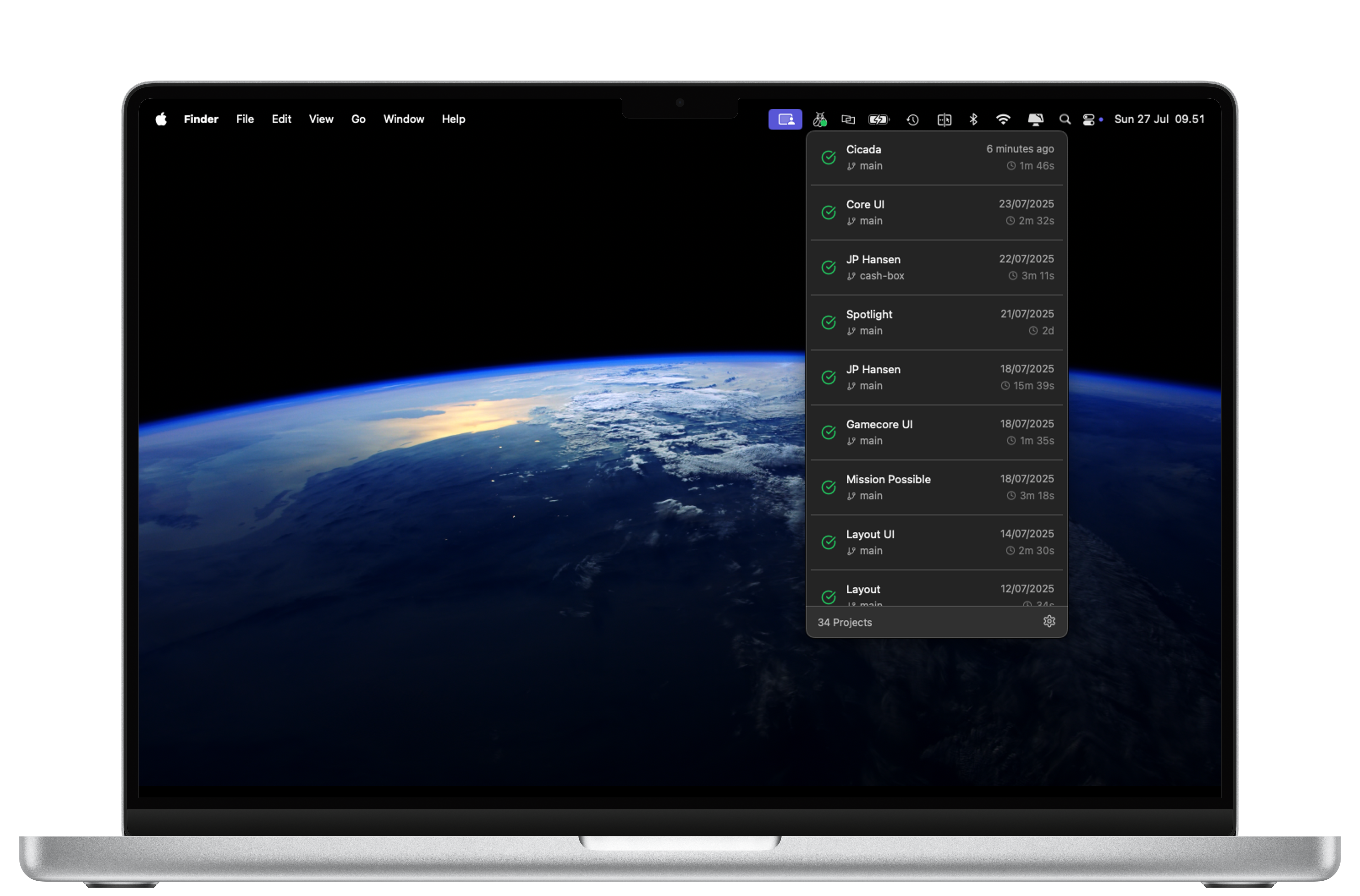
Task: Open the Bluetooth menu
Action: (974, 119)
